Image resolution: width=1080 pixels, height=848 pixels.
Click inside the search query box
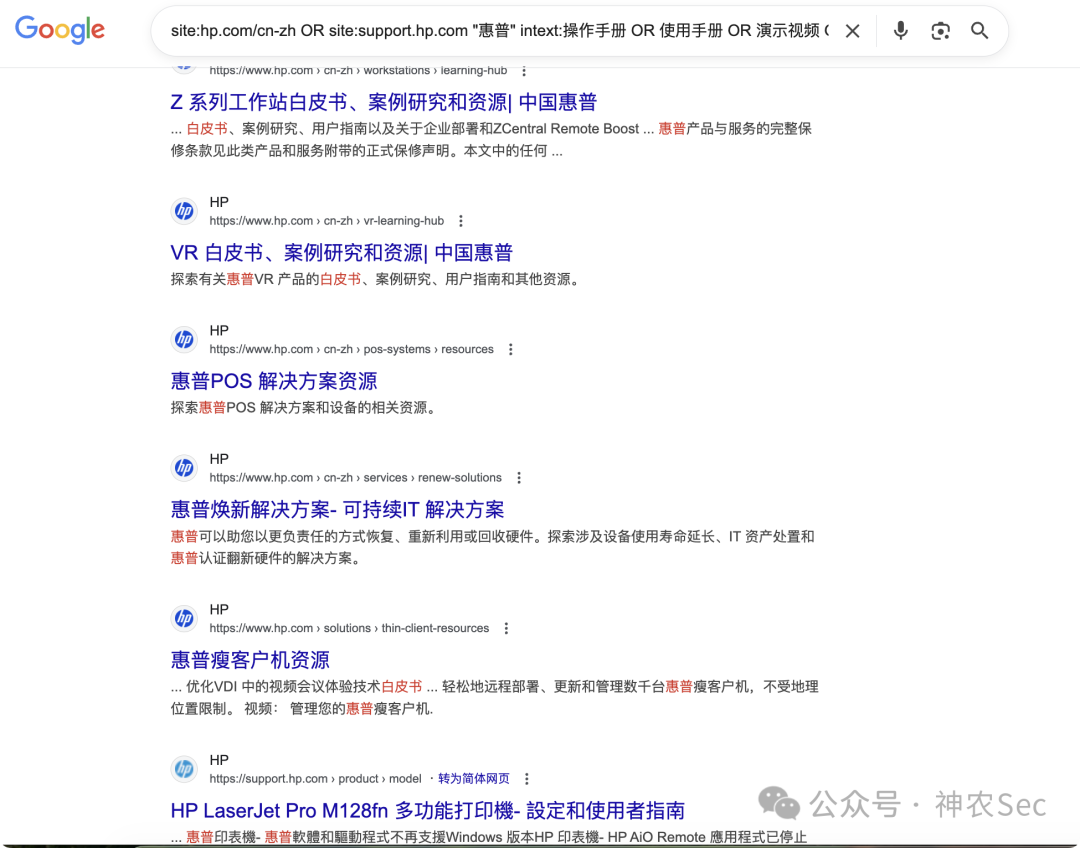500,31
